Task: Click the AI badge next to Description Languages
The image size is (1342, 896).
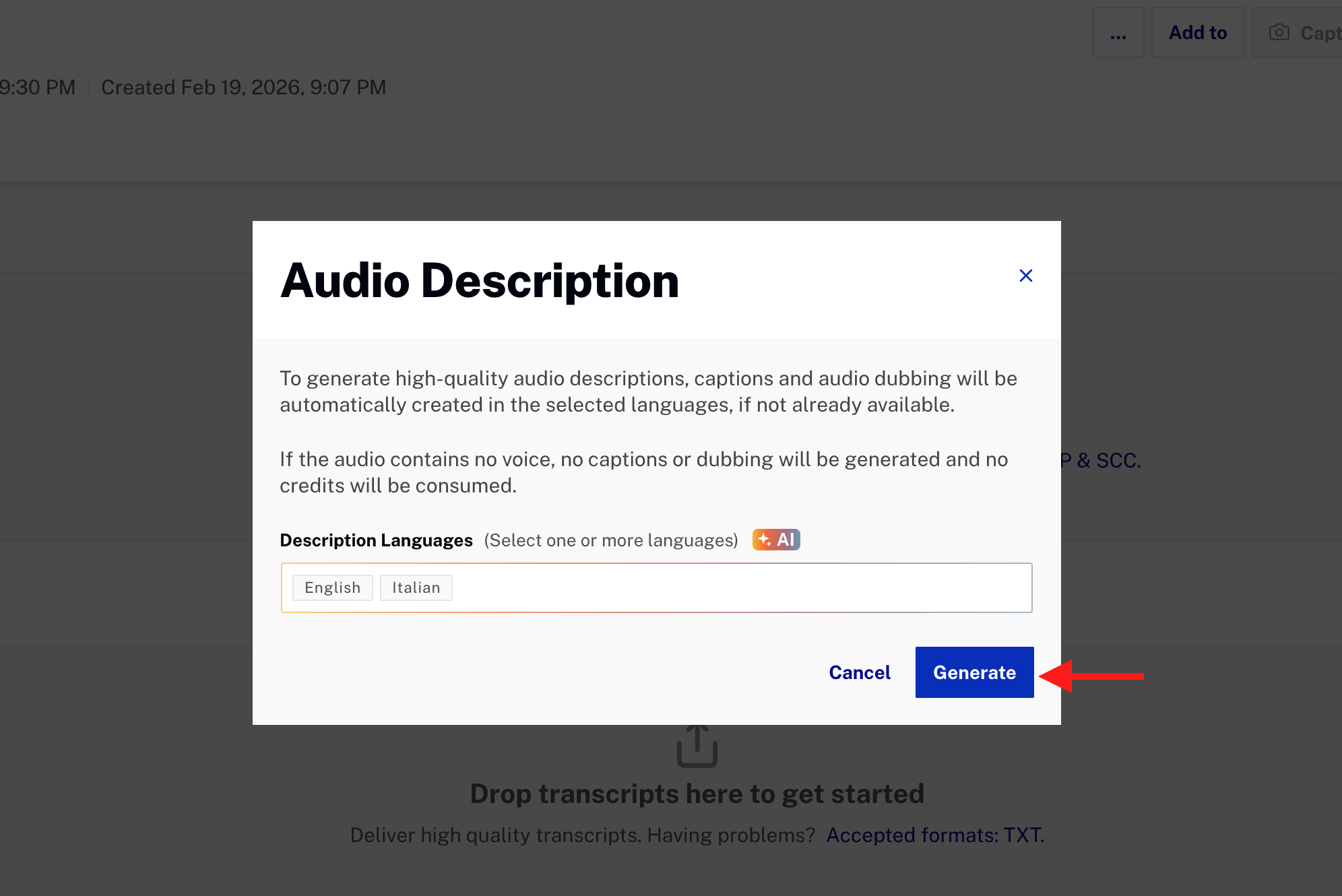Action: 775,540
